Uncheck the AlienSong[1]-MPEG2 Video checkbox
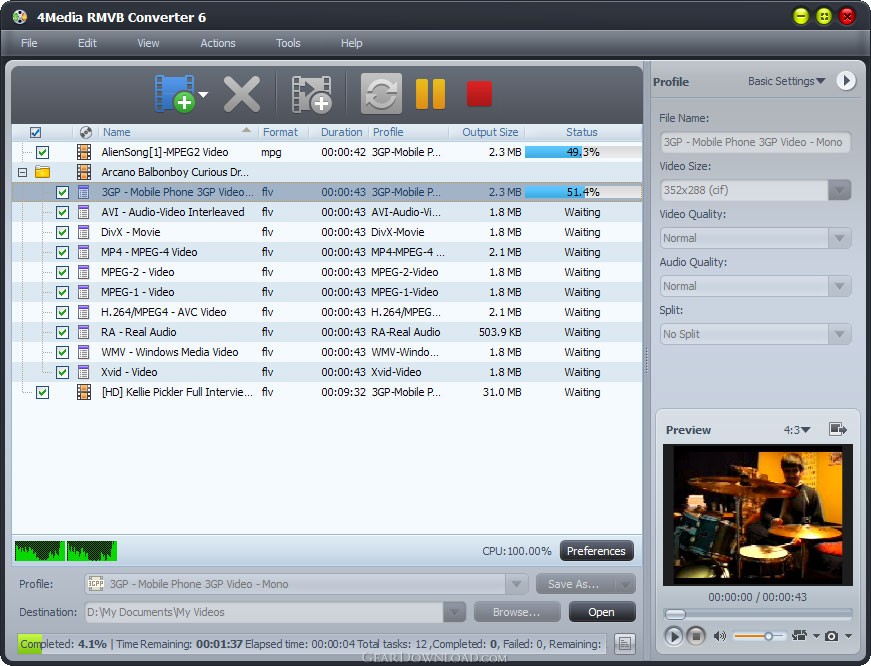 pyautogui.click(x=42, y=152)
